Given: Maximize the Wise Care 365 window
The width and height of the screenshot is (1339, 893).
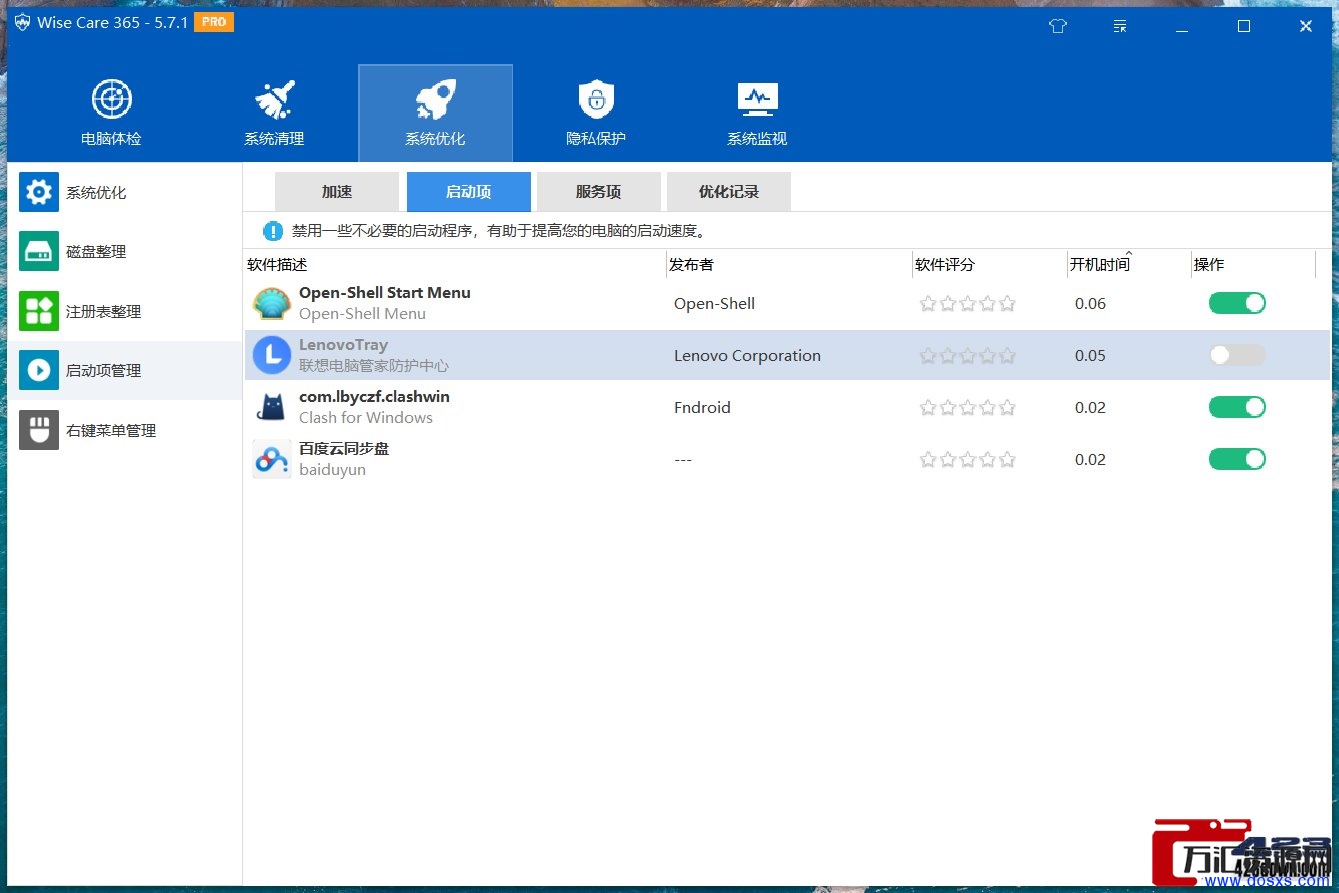Looking at the screenshot, I should coord(1244,26).
